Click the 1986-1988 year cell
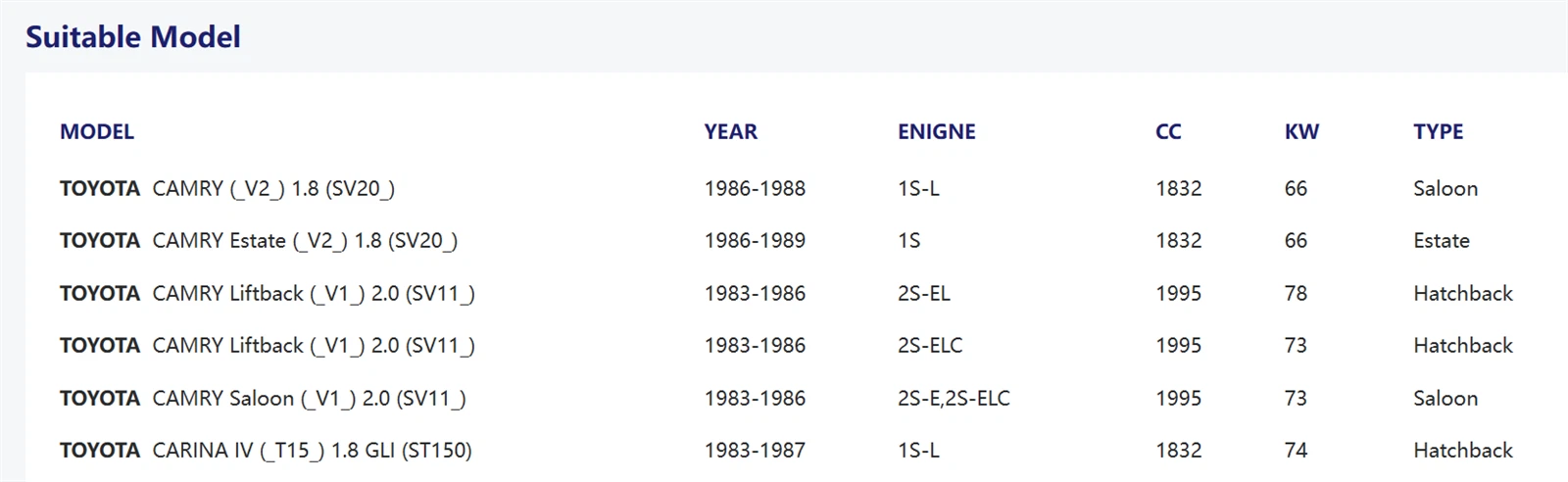1568x482 pixels. (x=755, y=189)
